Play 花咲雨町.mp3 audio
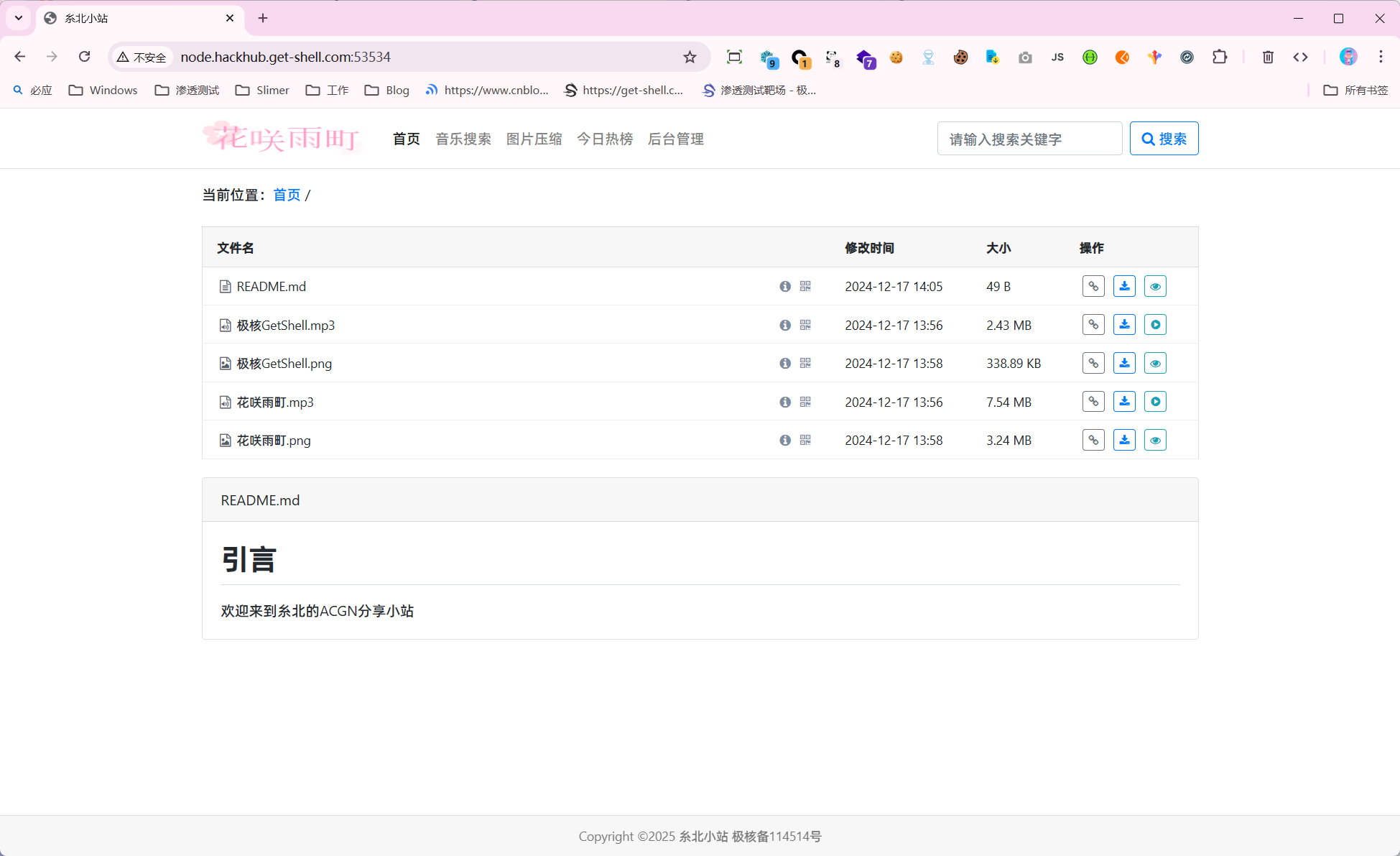 tap(1155, 402)
